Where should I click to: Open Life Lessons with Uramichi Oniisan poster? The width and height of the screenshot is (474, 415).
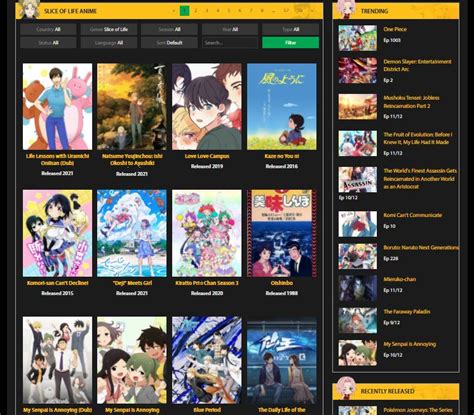[x=57, y=107]
